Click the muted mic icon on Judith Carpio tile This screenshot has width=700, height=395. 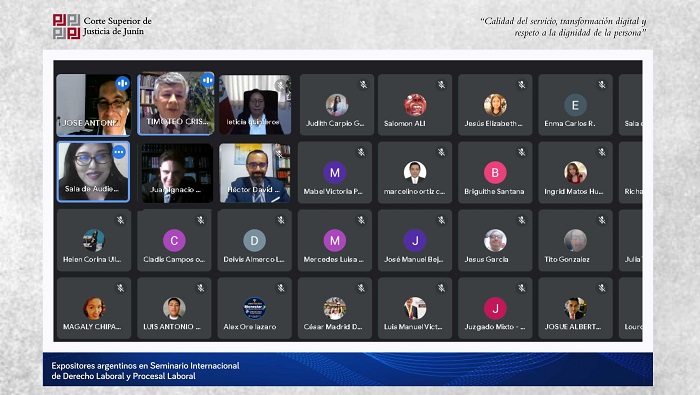[363, 84]
